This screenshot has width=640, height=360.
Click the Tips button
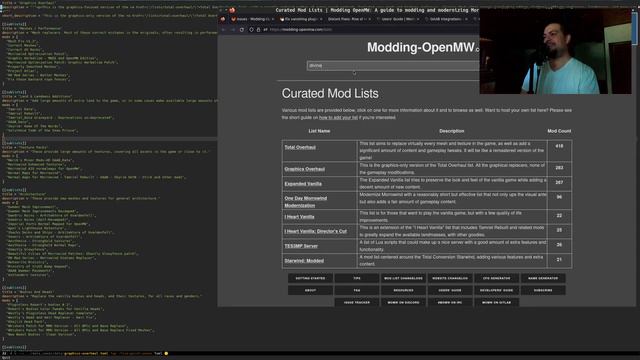pyautogui.click(x=357, y=278)
